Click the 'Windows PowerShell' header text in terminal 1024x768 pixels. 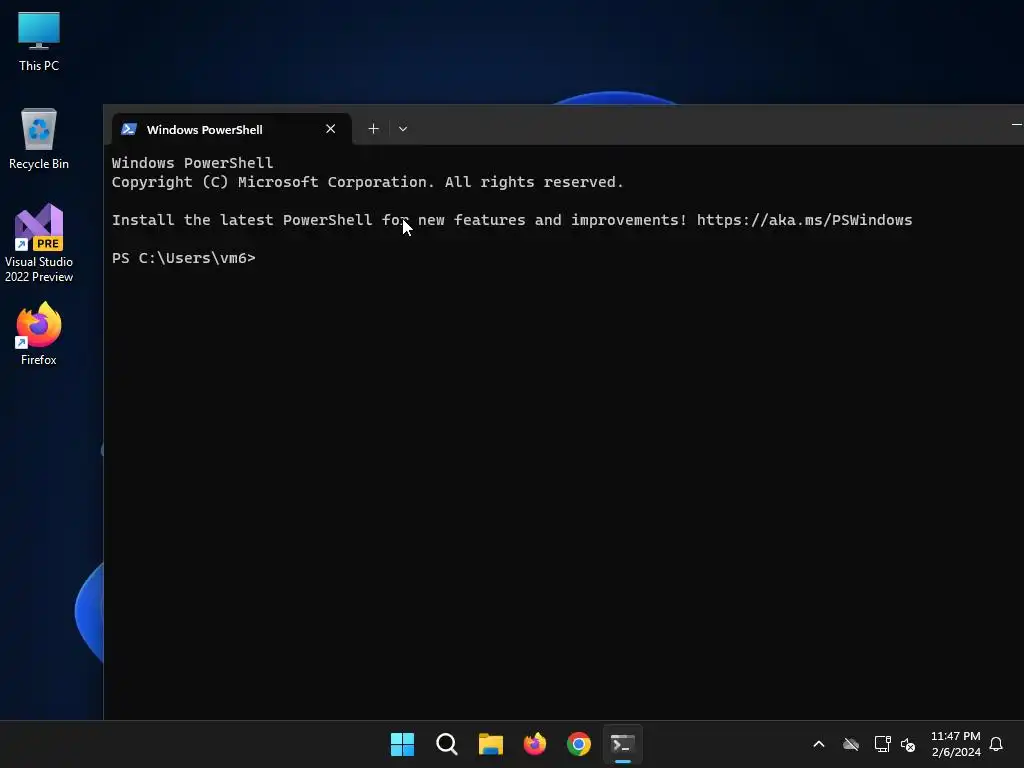click(x=193, y=163)
